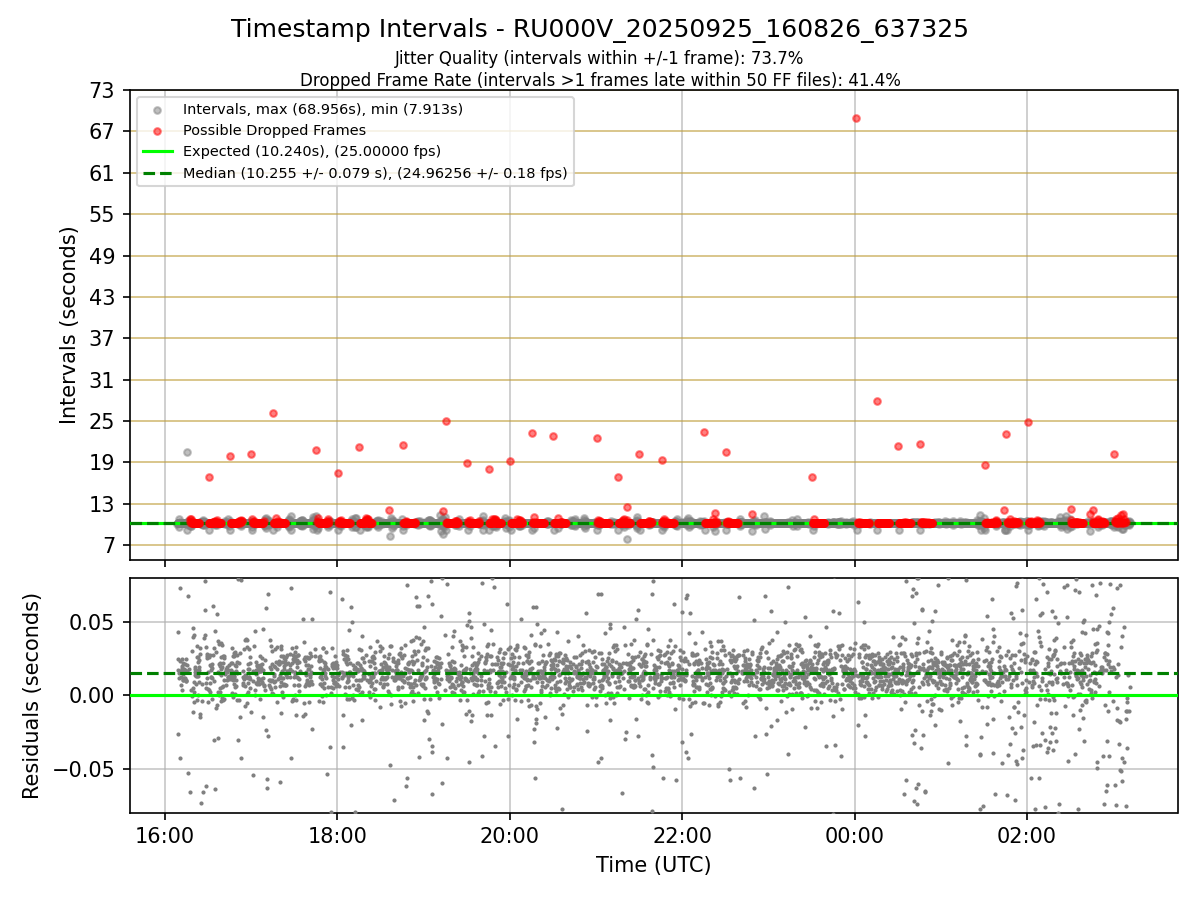Click the '19' y-axis tick label
The height and width of the screenshot is (900, 1200).
pos(104,462)
